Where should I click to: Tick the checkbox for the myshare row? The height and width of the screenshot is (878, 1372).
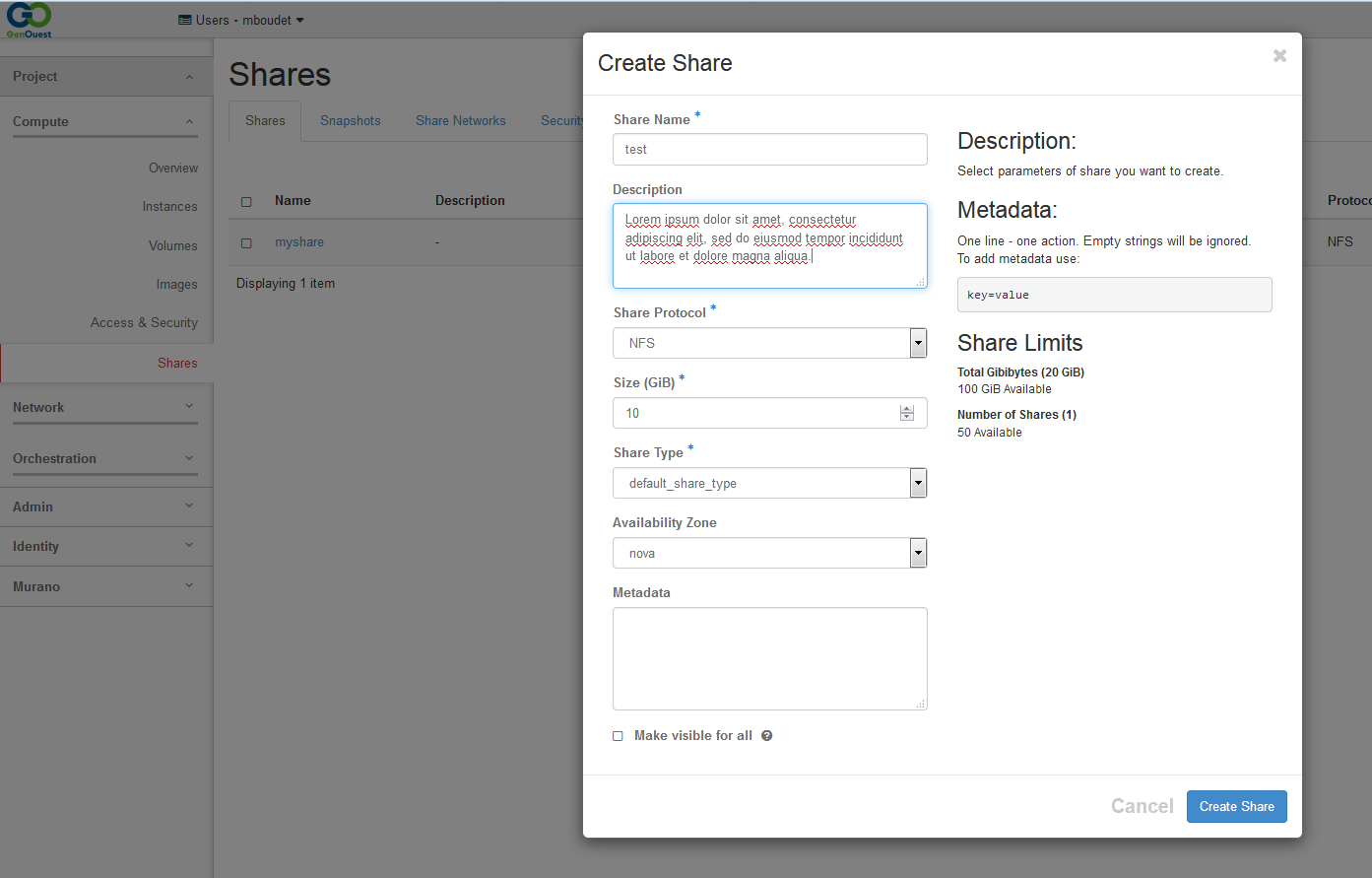coord(246,242)
